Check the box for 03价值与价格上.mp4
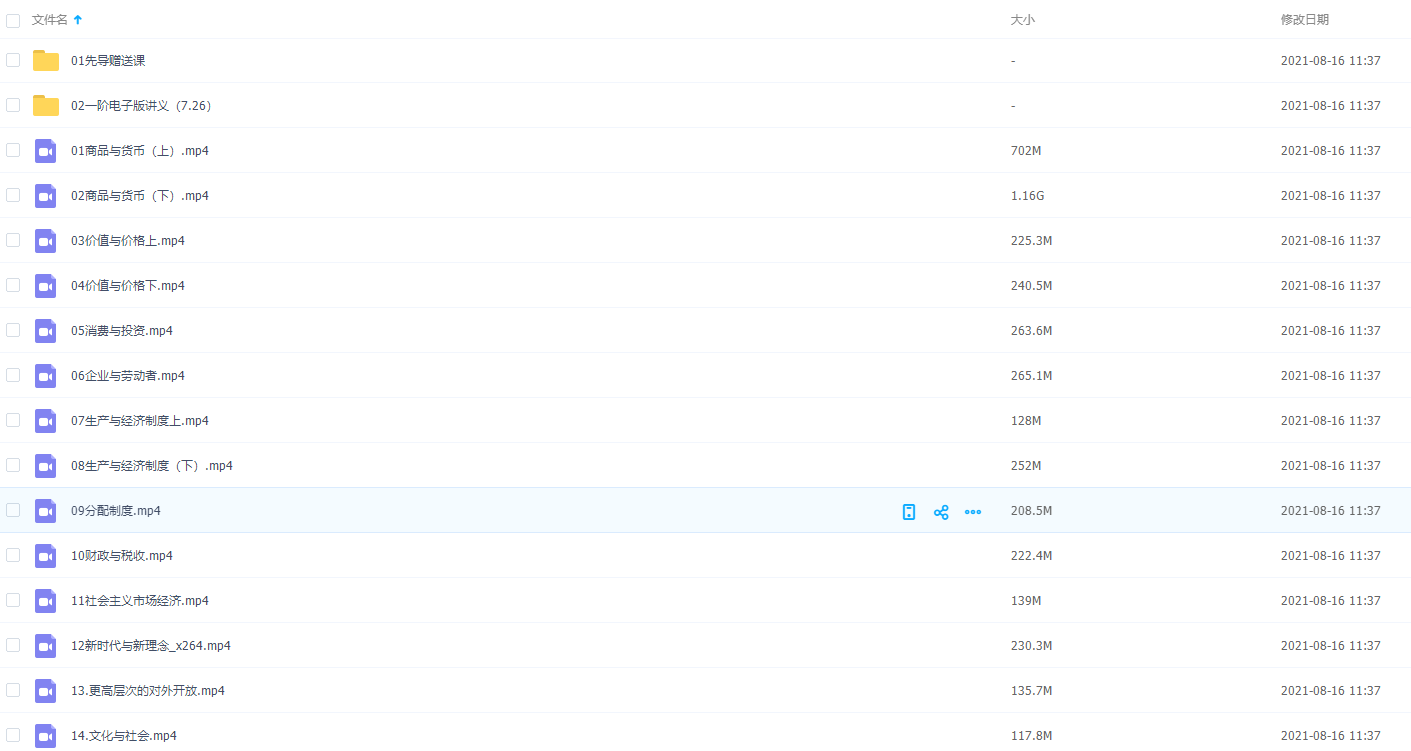 click(x=13, y=240)
